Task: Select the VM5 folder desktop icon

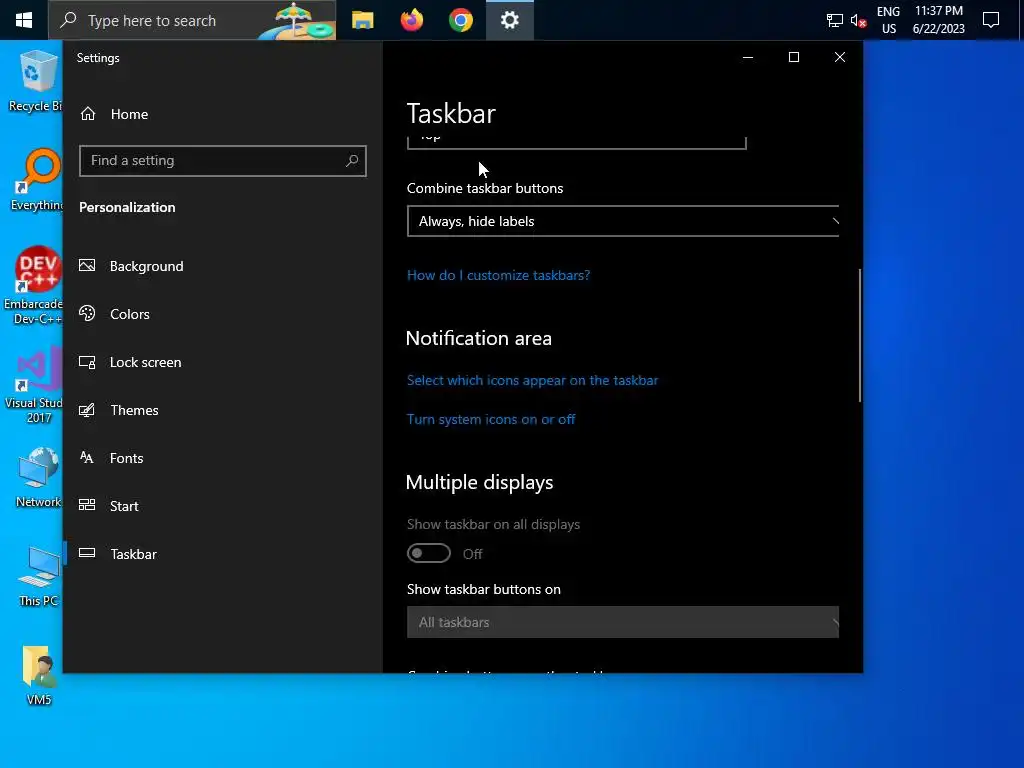Action: point(39,676)
